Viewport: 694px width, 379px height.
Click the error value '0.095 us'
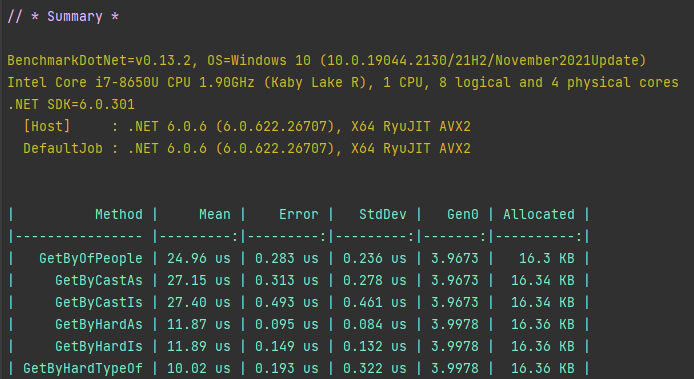(287, 324)
